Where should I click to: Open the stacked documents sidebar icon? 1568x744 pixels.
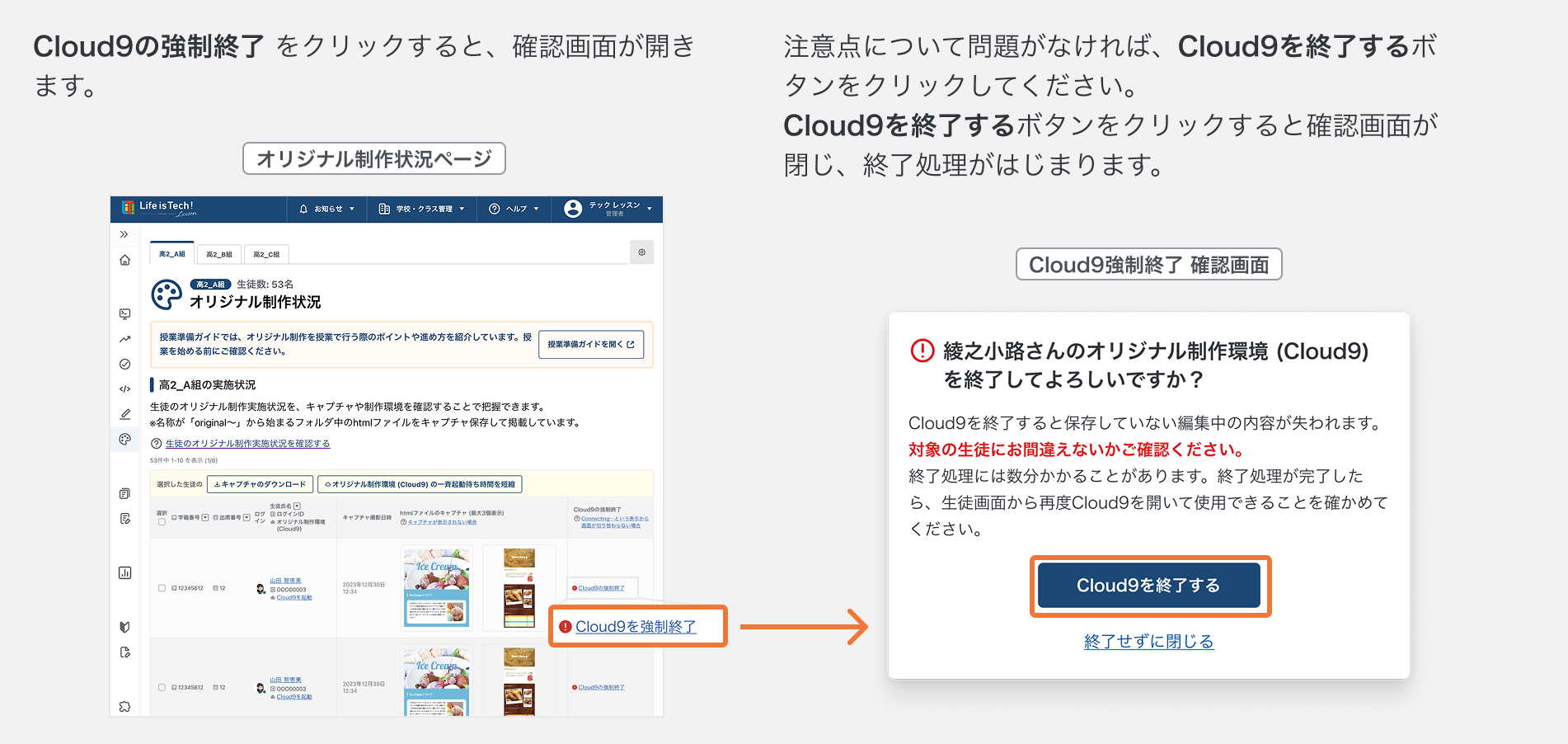(124, 493)
